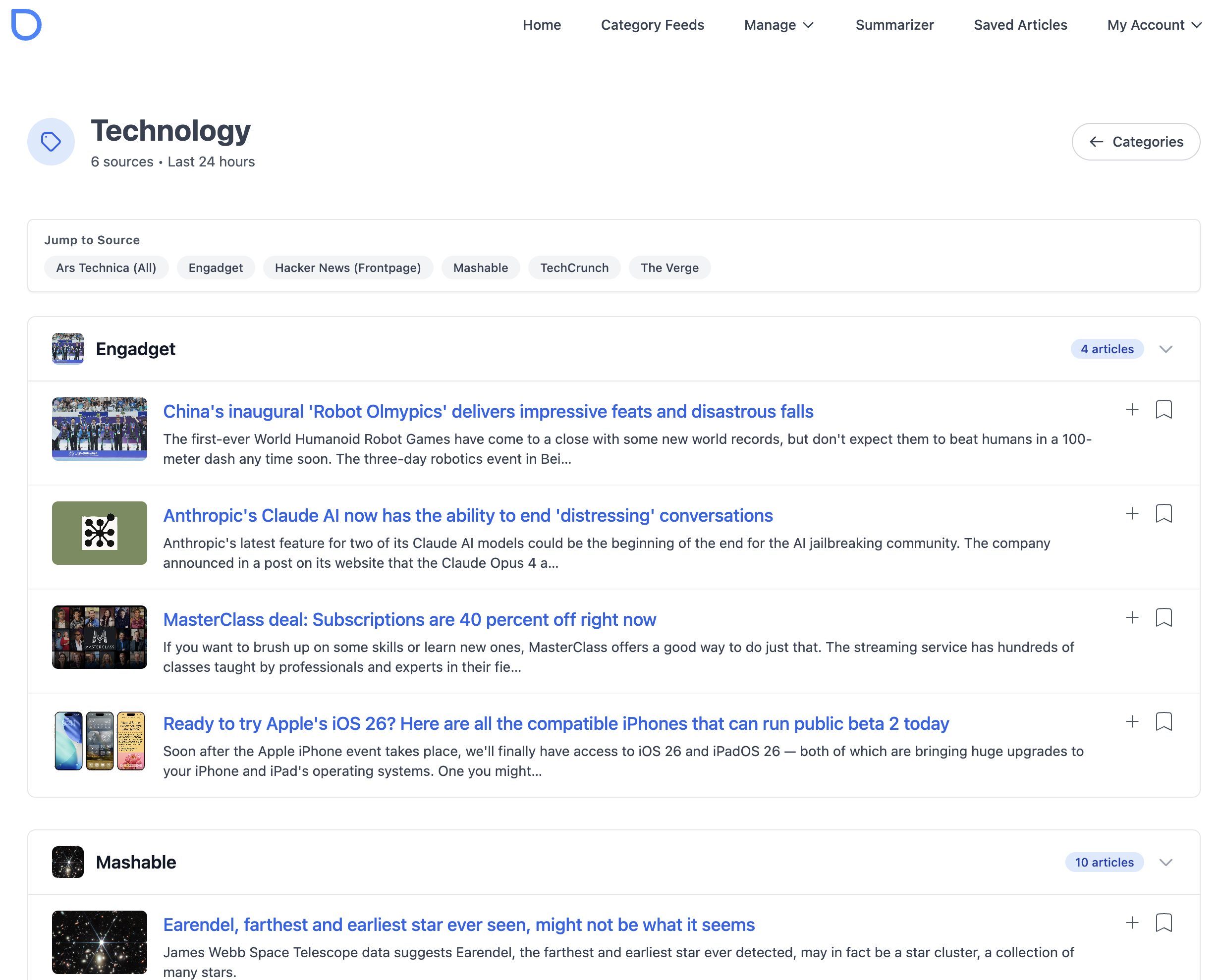This screenshot has height=980, width=1220.
Task: Collapse the Engadget articles section
Action: pyautogui.click(x=1165, y=349)
